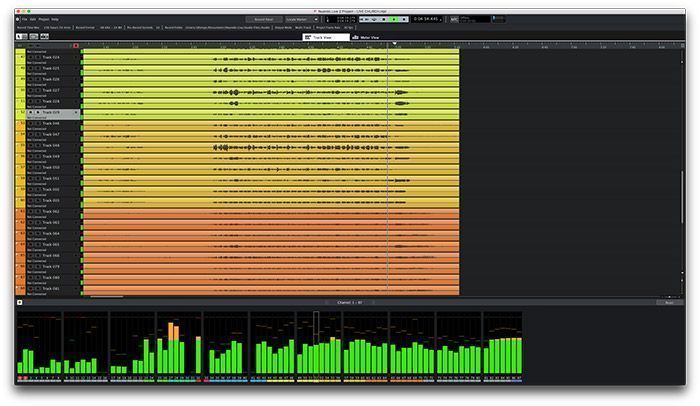Click the Record Format value 48 kHz 24 Bit
The image size is (700, 406).
[x=110, y=27]
